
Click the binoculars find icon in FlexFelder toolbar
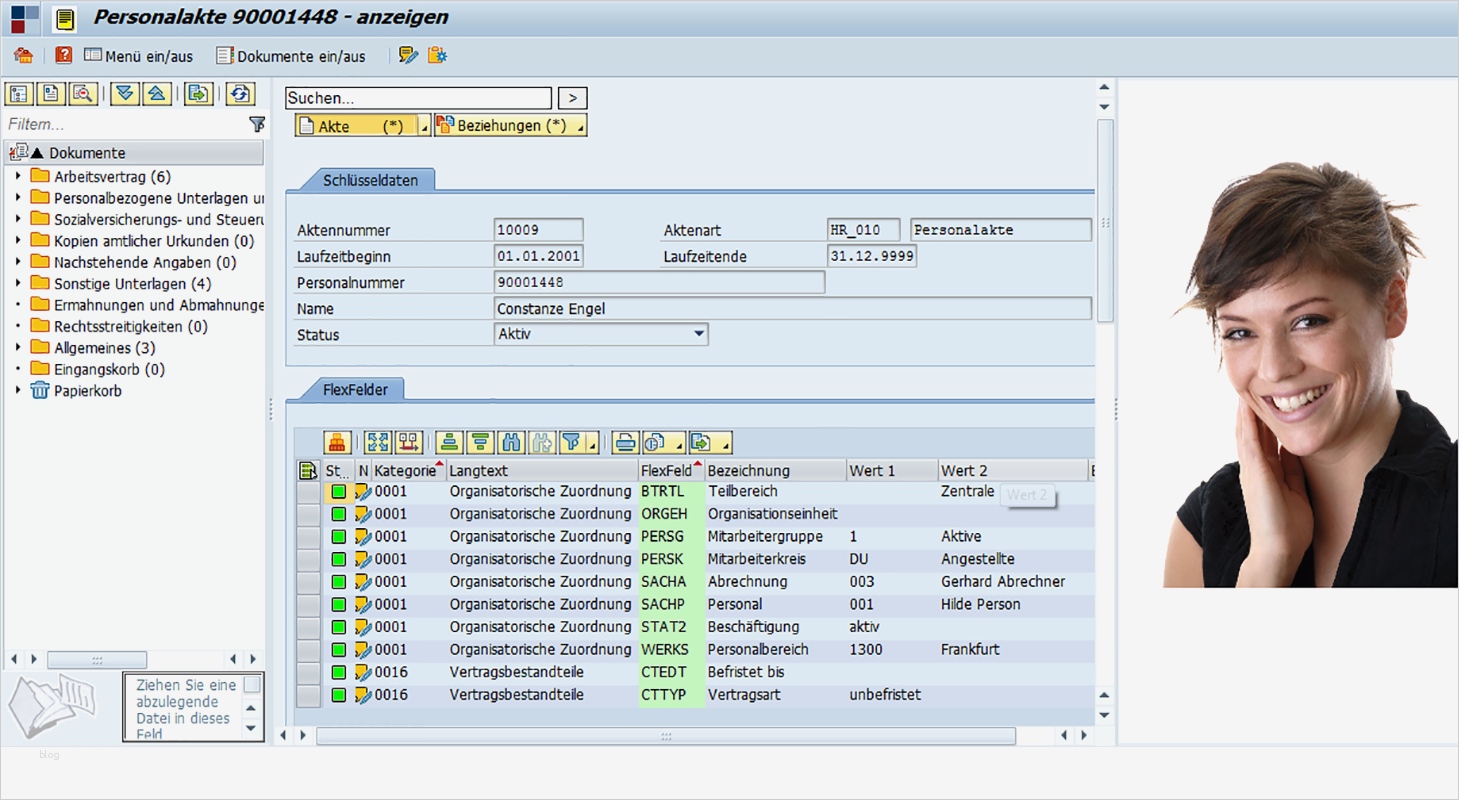tap(511, 442)
